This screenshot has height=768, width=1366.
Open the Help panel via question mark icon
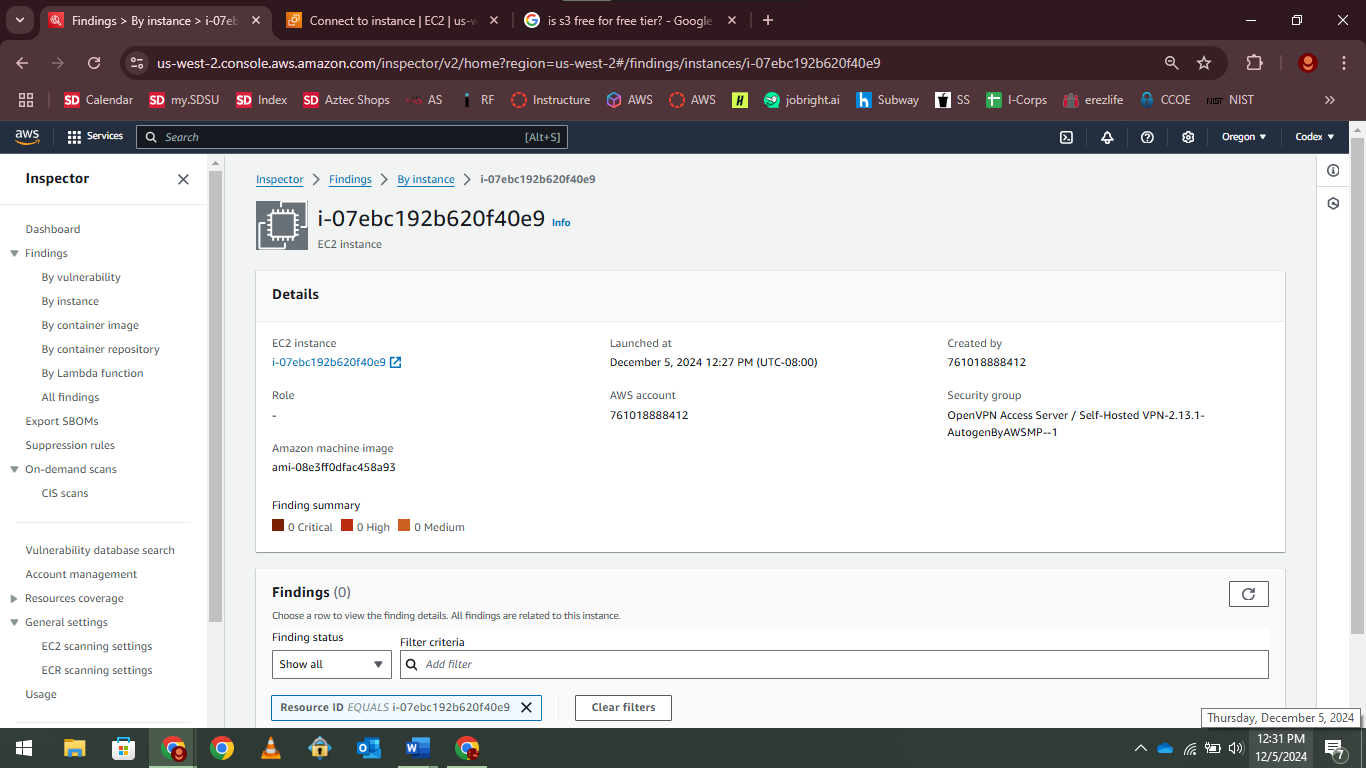point(1147,137)
